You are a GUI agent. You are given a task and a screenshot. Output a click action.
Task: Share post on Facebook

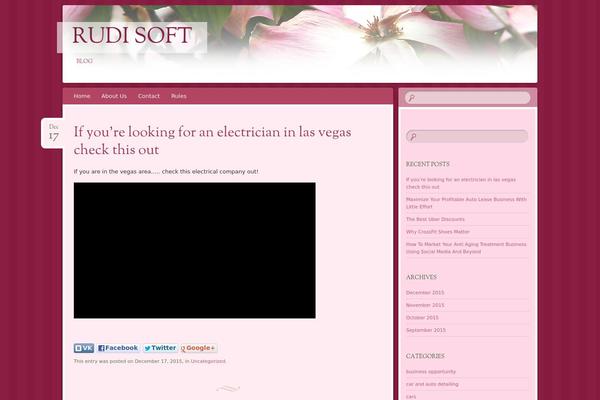(118, 348)
